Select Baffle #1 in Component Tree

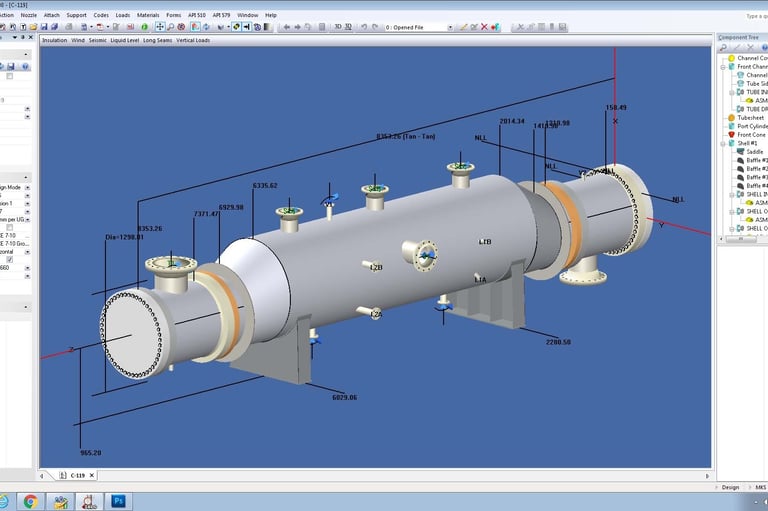(752, 160)
